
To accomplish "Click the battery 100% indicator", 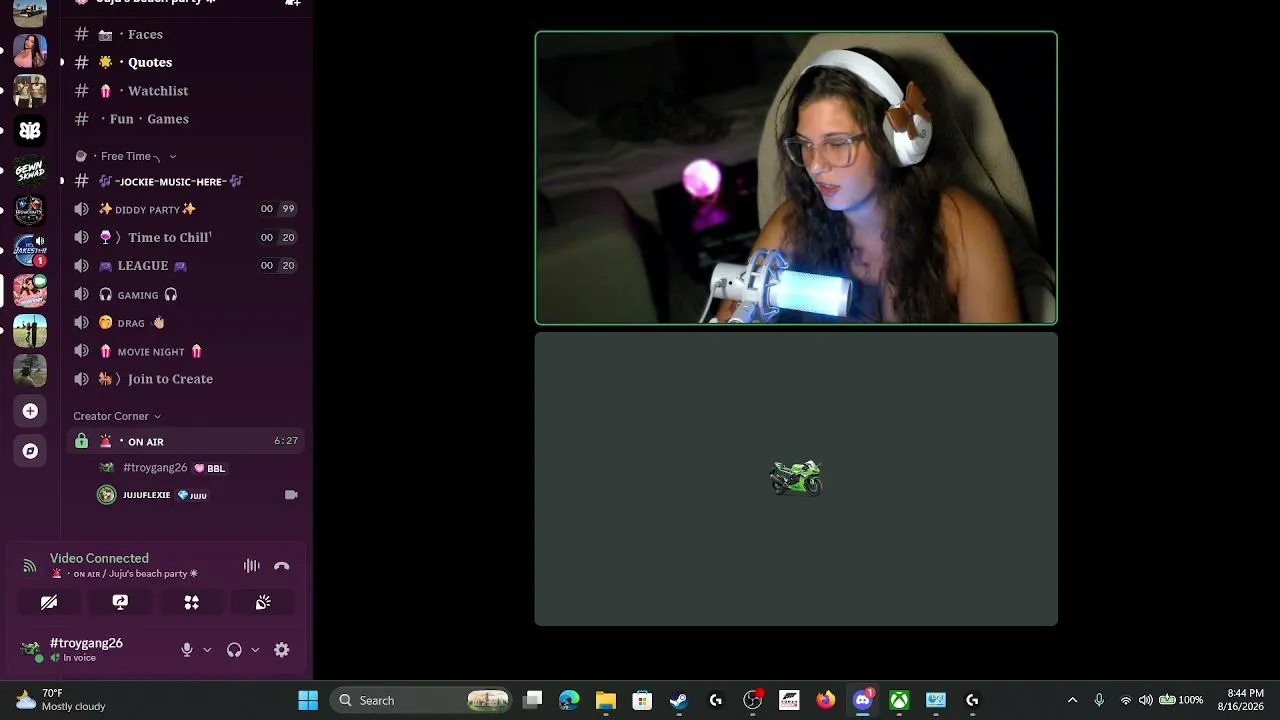I will 1181,700.
